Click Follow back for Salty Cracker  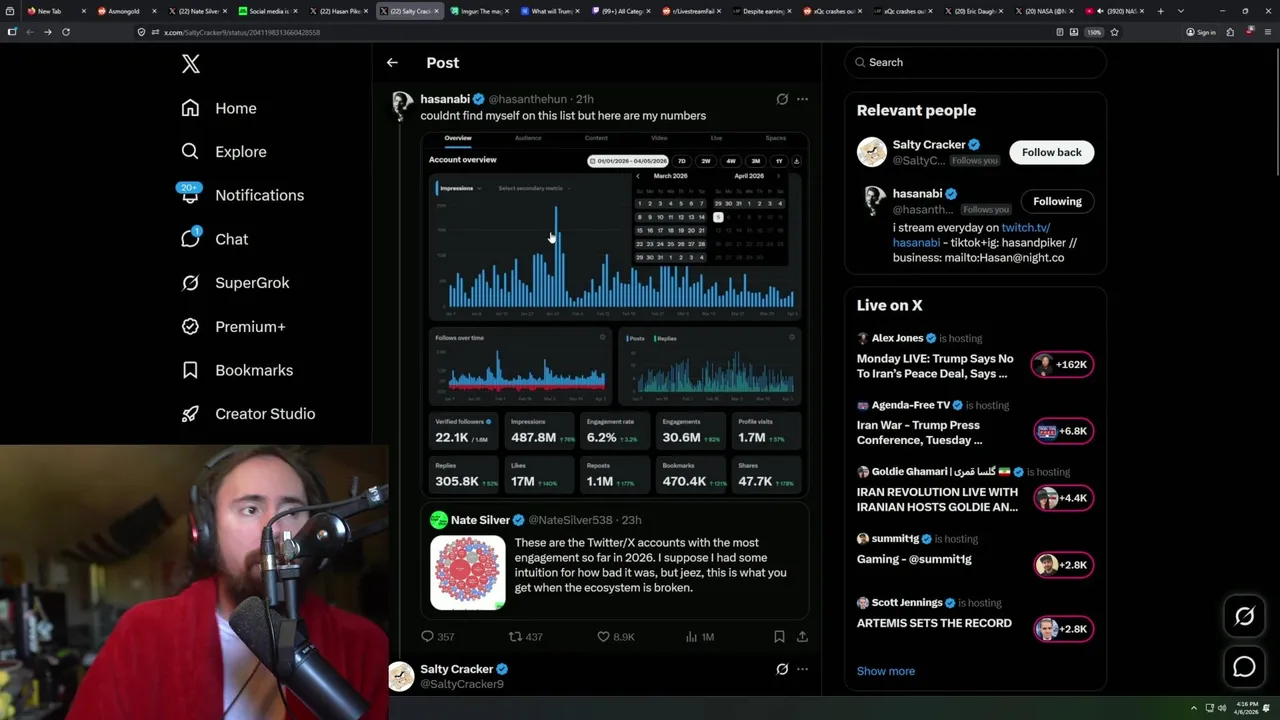click(1051, 152)
